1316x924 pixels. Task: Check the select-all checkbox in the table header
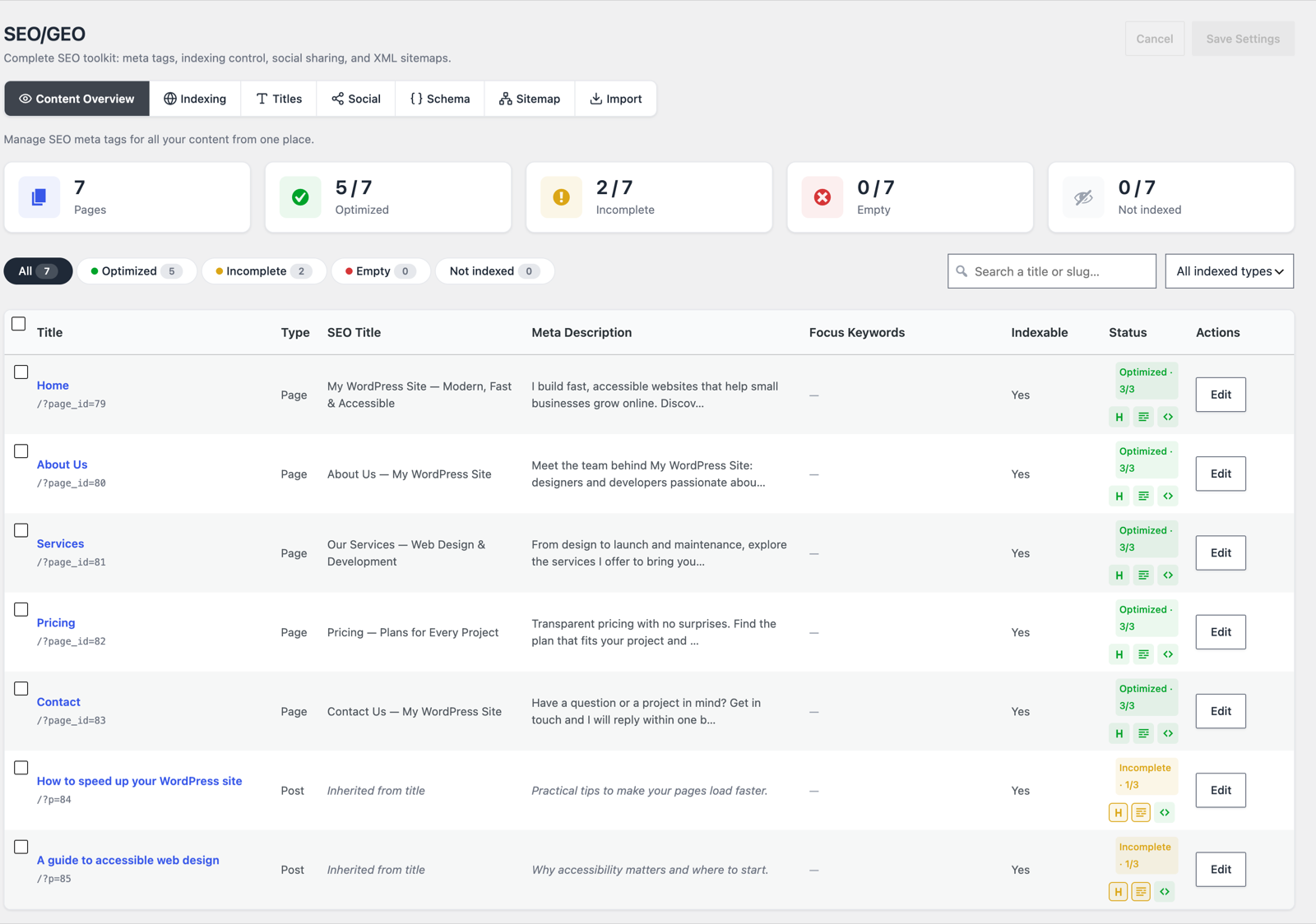pyautogui.click(x=19, y=324)
